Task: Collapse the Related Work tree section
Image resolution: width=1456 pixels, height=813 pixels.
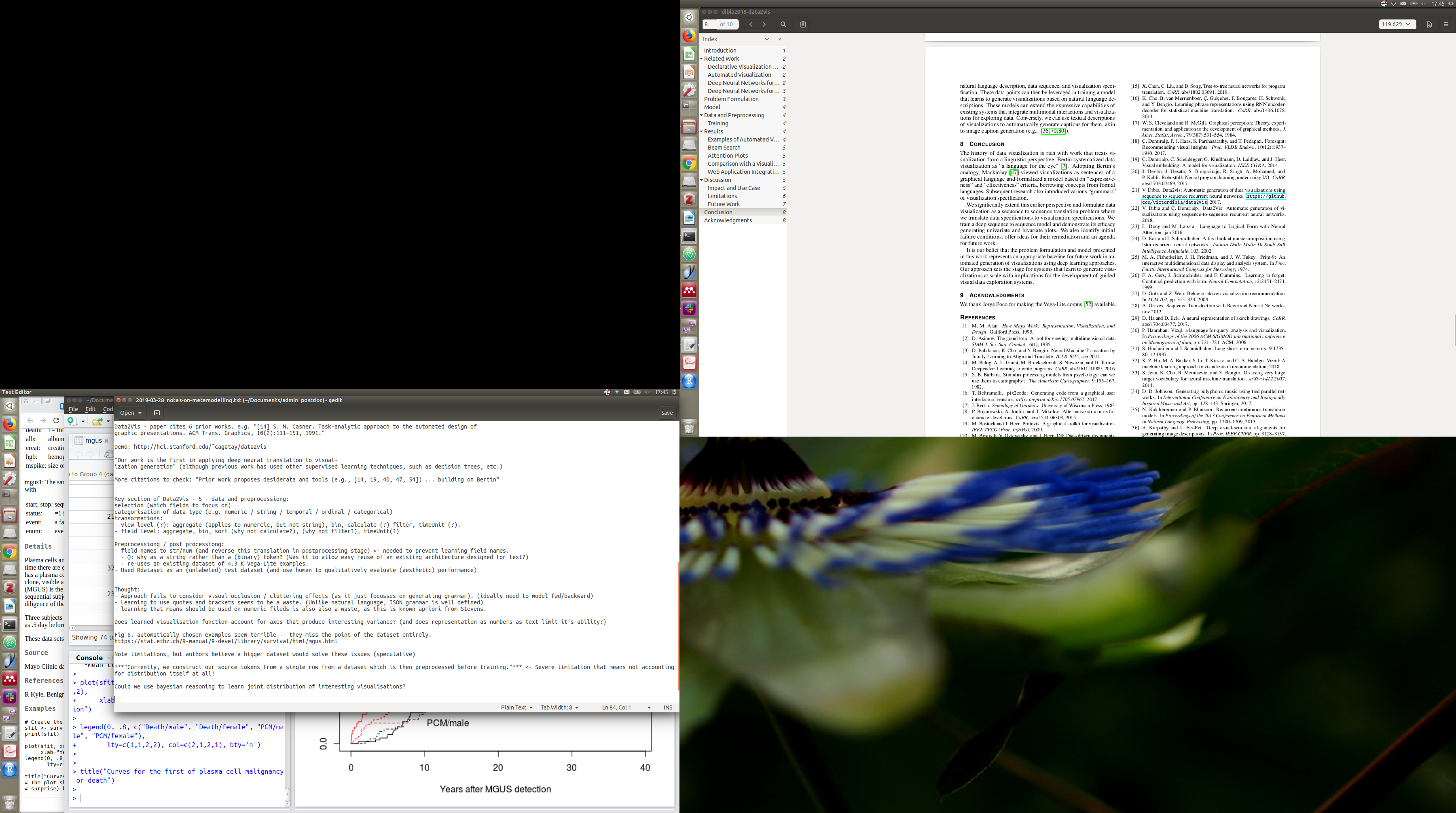Action: click(x=701, y=59)
